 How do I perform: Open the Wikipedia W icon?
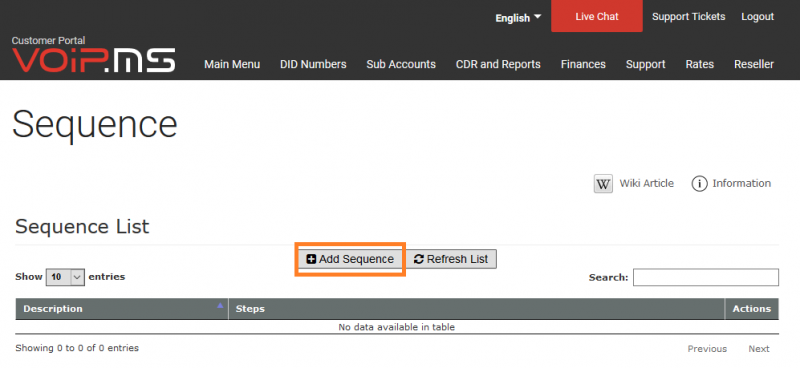[x=603, y=184]
